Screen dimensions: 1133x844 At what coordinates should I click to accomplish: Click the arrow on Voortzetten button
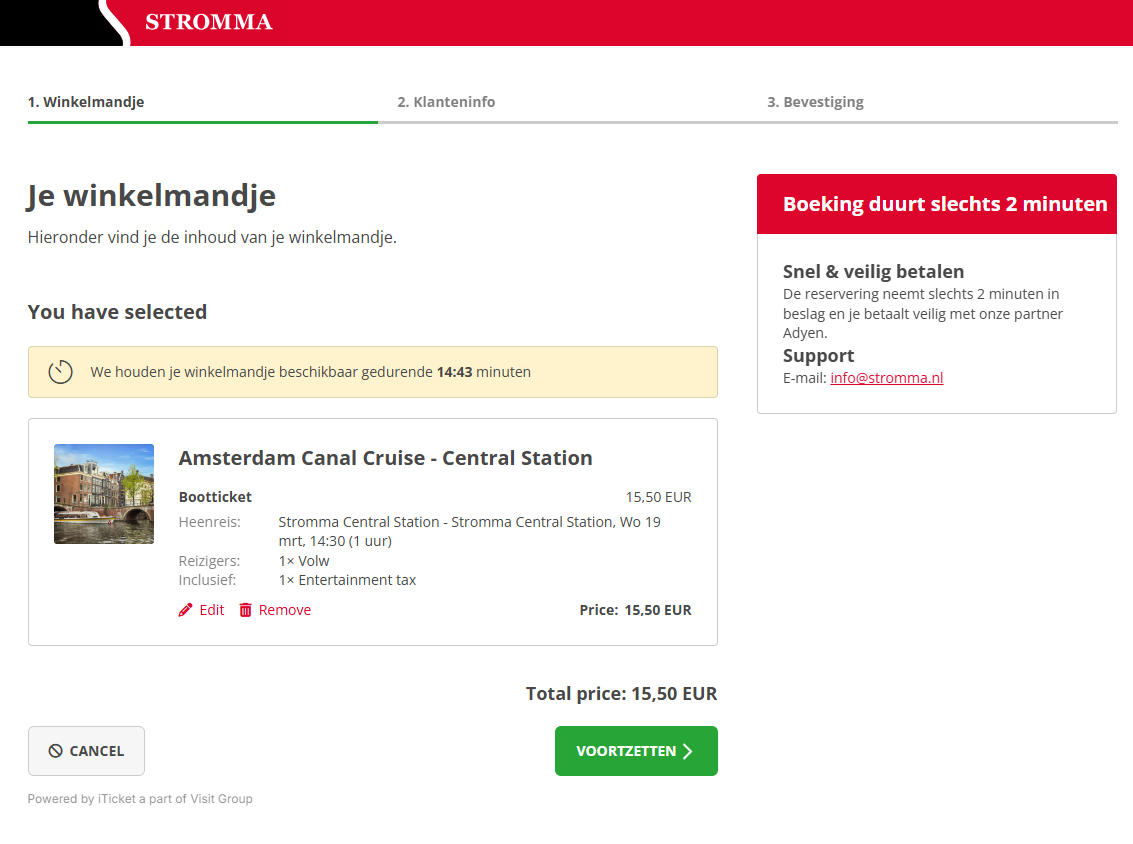coord(688,751)
